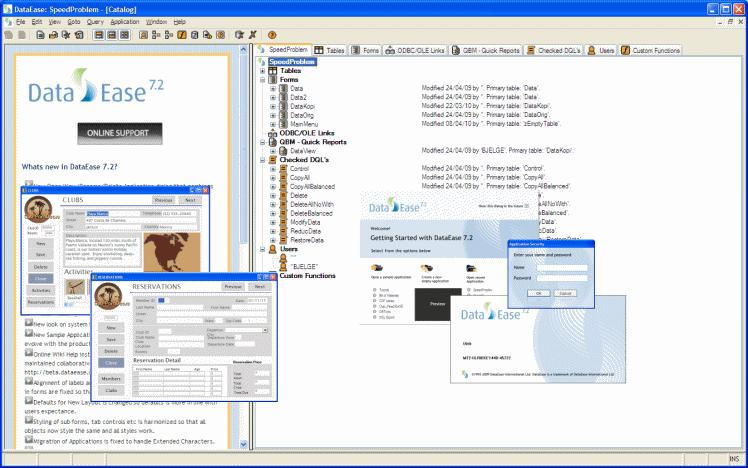Switch to the Tables tab
The image size is (748, 468).
(330, 50)
